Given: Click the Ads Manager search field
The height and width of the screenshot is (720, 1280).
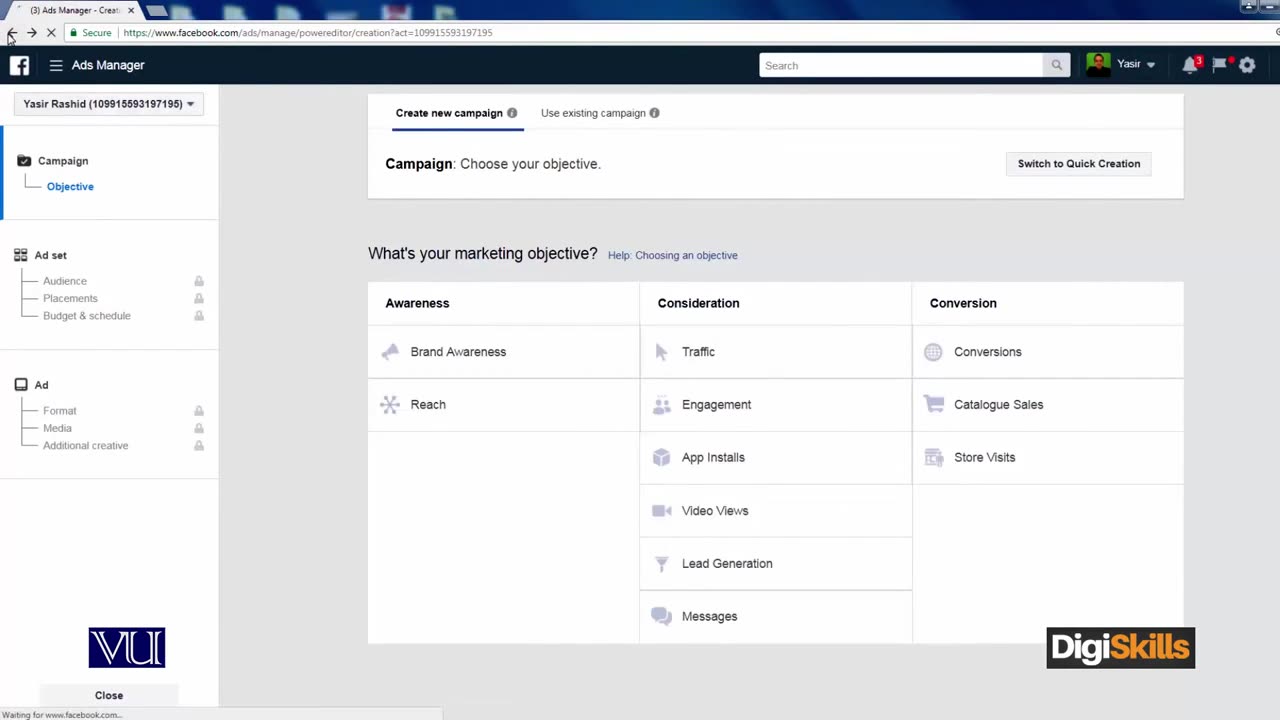Looking at the screenshot, I should (x=901, y=65).
